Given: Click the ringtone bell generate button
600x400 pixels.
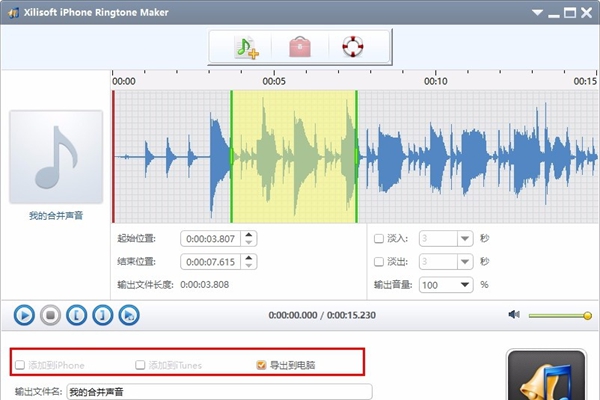Looking at the screenshot, I should pyautogui.click(x=546, y=376).
